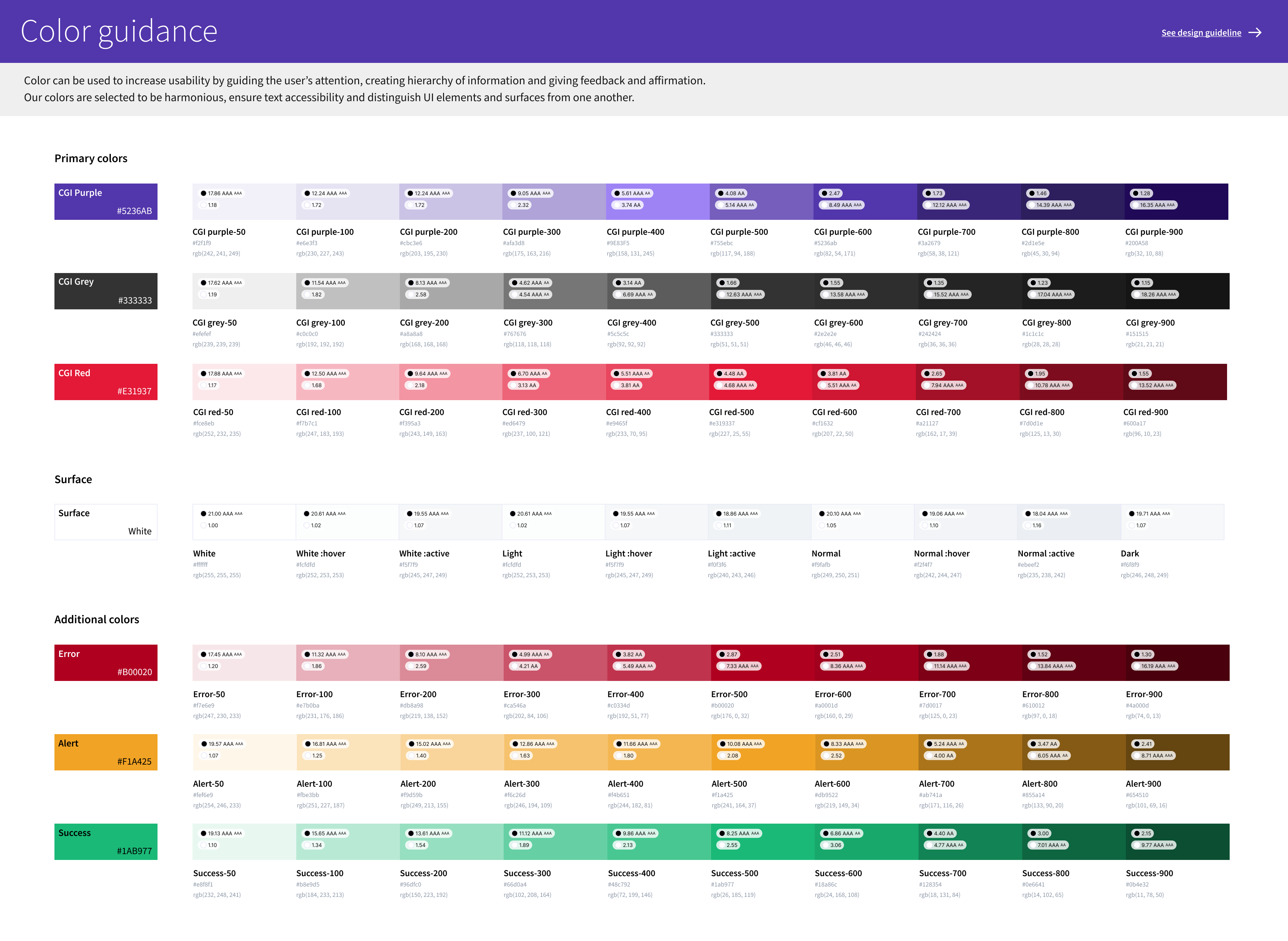Pick the Alert-600 swatch
The width and height of the screenshot is (1288, 941).
(867, 752)
